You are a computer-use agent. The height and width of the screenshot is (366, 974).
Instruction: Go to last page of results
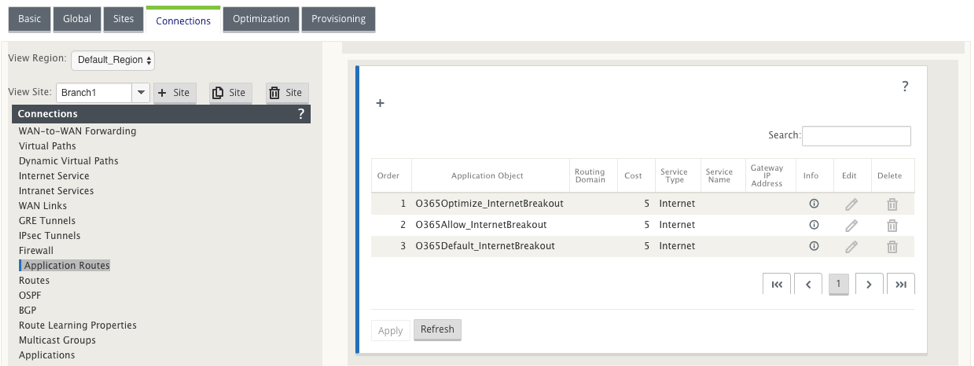(901, 284)
